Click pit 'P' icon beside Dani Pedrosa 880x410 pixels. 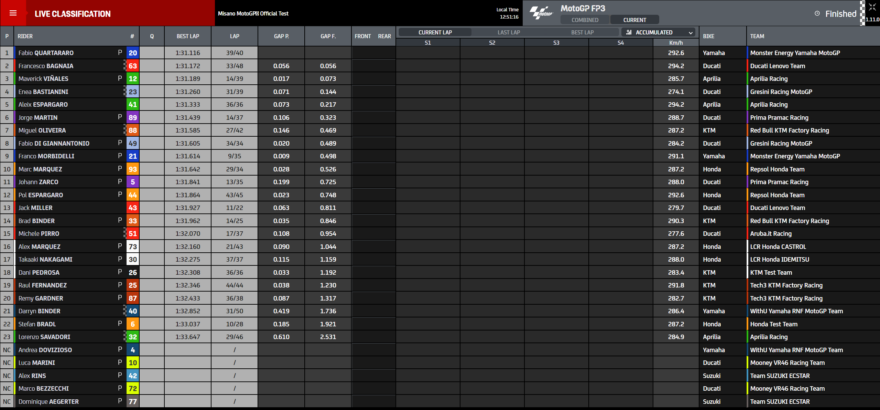[119, 271]
